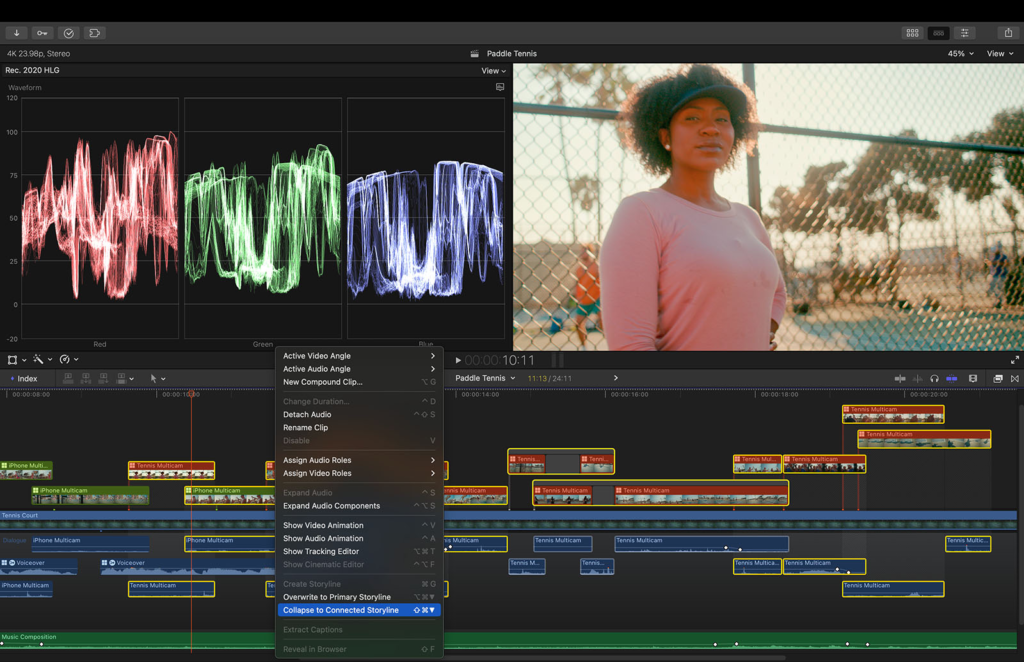1024x662 pixels.
Task: Open the Effects browser icon
Action: 997,379
